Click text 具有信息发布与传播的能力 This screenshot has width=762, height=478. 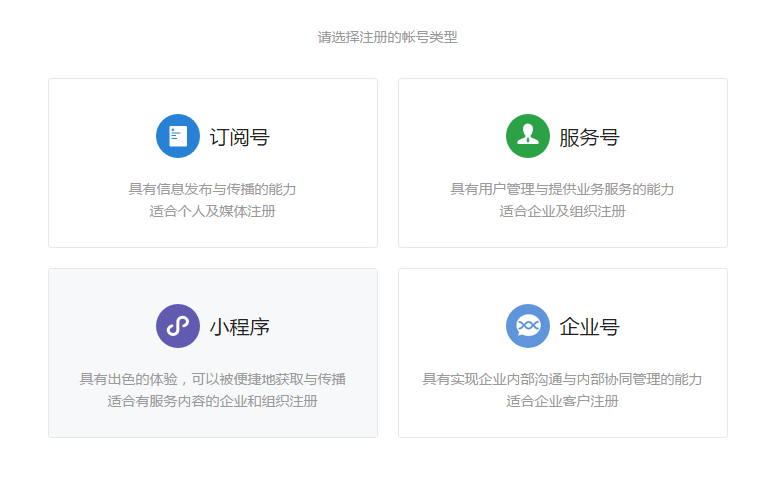(212, 189)
